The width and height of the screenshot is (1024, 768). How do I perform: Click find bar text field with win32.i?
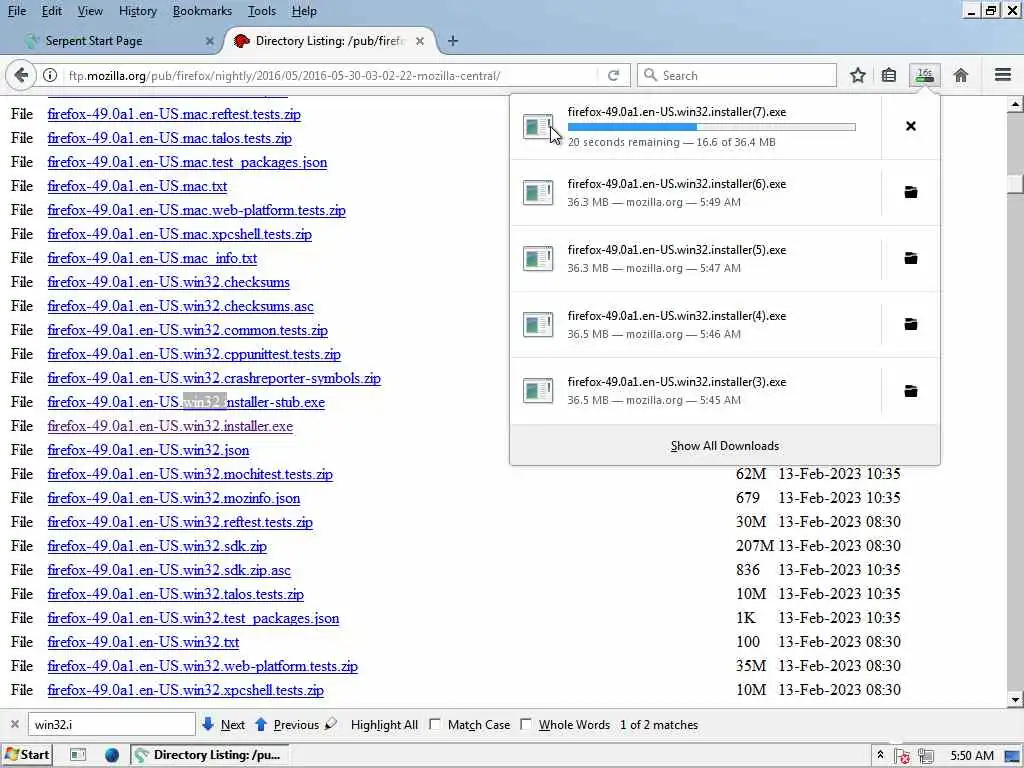pos(112,724)
